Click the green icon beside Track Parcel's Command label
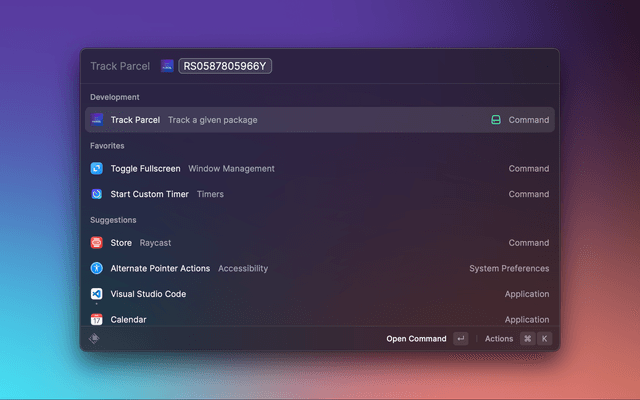The height and width of the screenshot is (400, 640). coord(495,120)
